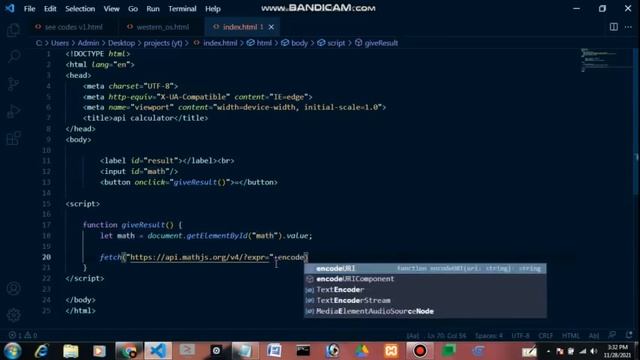Viewport: 640px width, 360px height.
Task: Click the volume icon in system tray
Action: point(594,351)
